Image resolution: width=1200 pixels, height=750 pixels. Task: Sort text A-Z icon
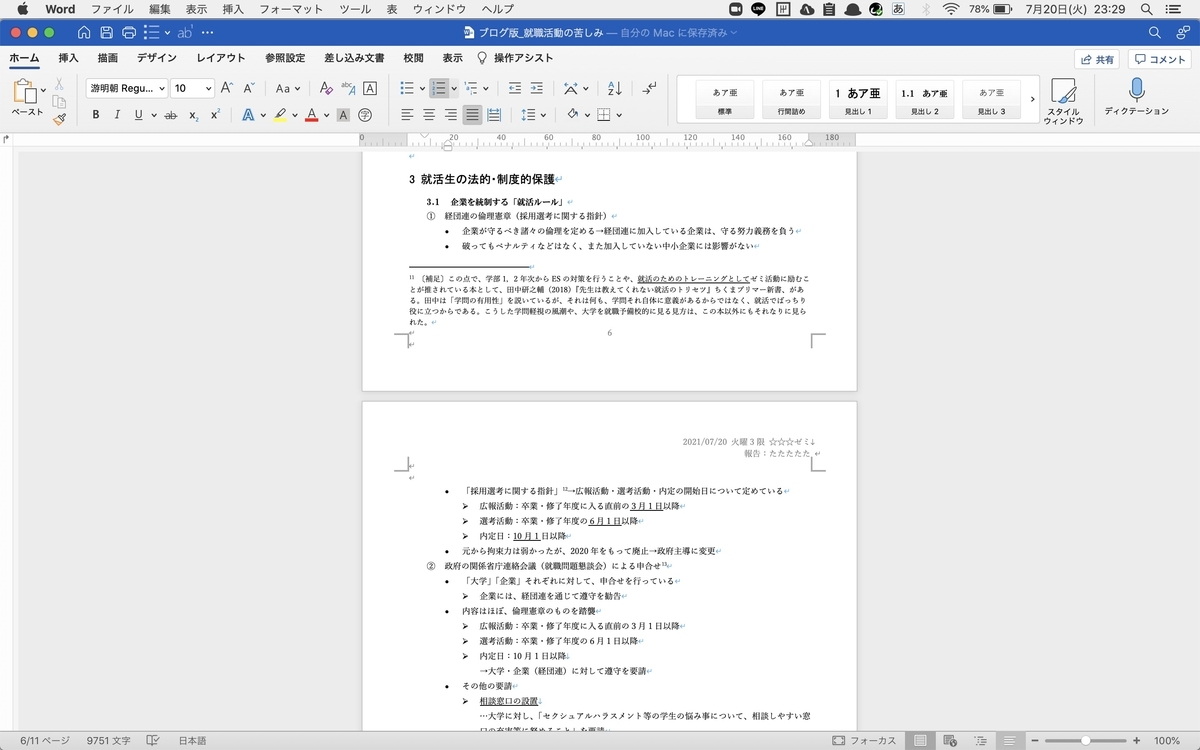coord(615,89)
